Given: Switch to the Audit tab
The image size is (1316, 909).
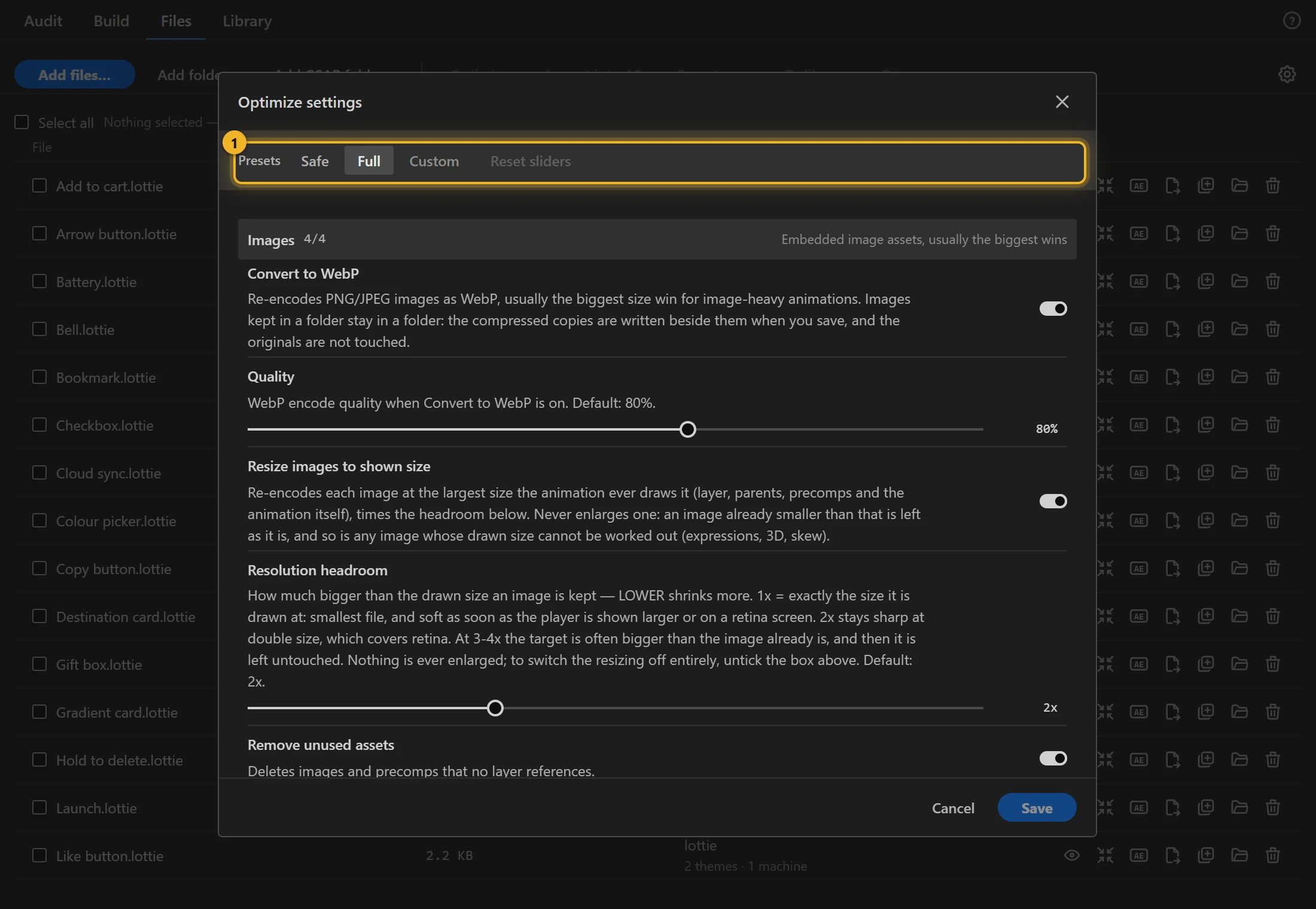Looking at the screenshot, I should pos(43,20).
